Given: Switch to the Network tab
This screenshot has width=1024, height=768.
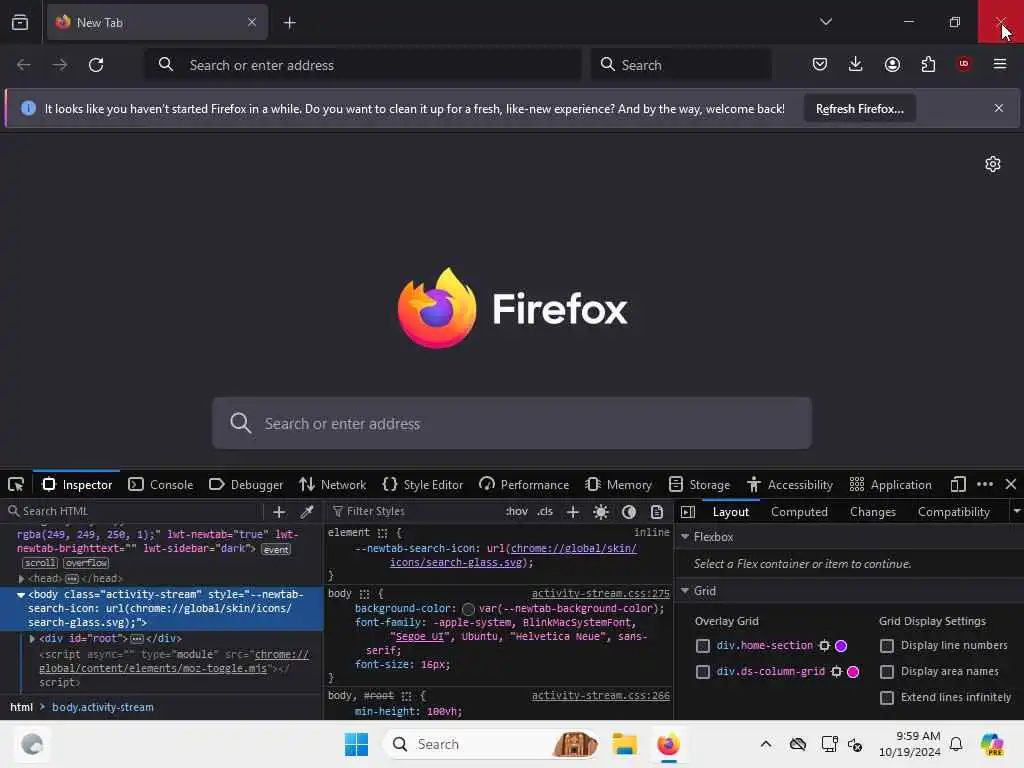Looking at the screenshot, I should point(332,485).
